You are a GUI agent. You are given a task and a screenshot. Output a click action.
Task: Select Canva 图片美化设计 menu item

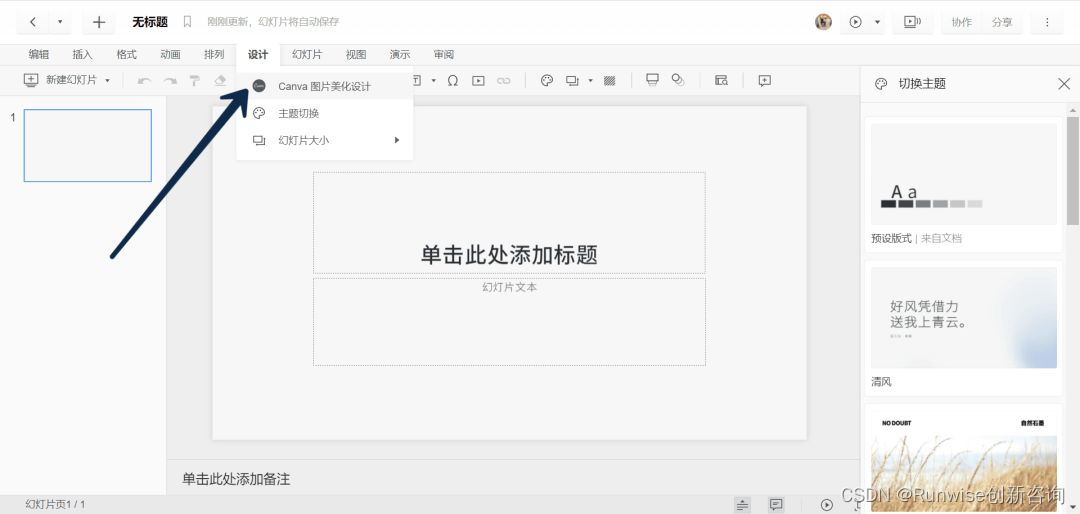(324, 86)
